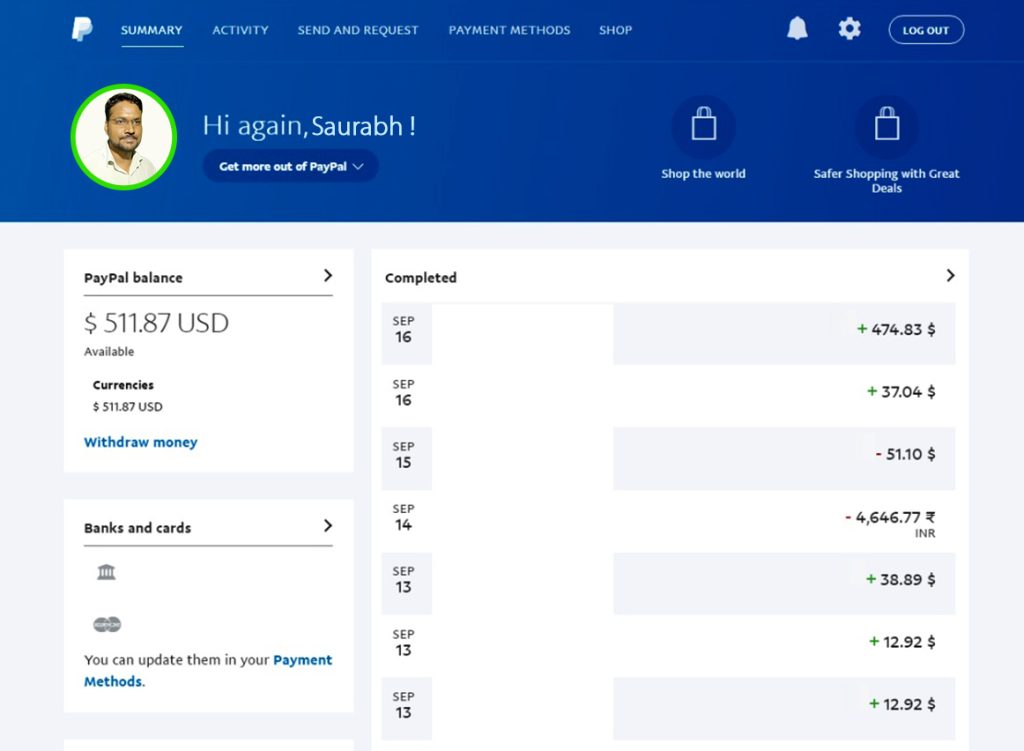The height and width of the screenshot is (751, 1024).
Task: Click Withdraw money link
Action: [140, 442]
